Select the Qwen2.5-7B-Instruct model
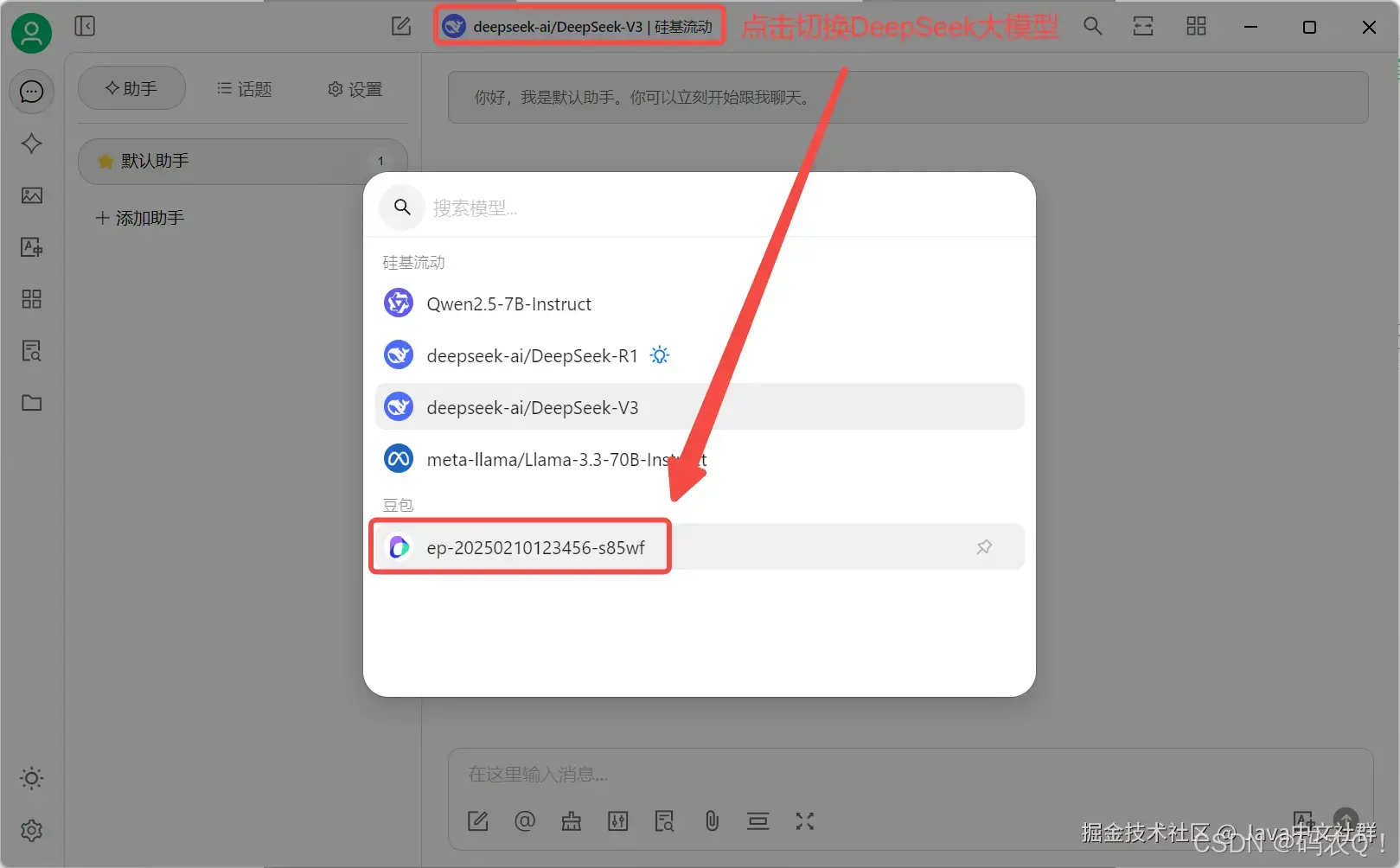1400x868 pixels. [700, 303]
